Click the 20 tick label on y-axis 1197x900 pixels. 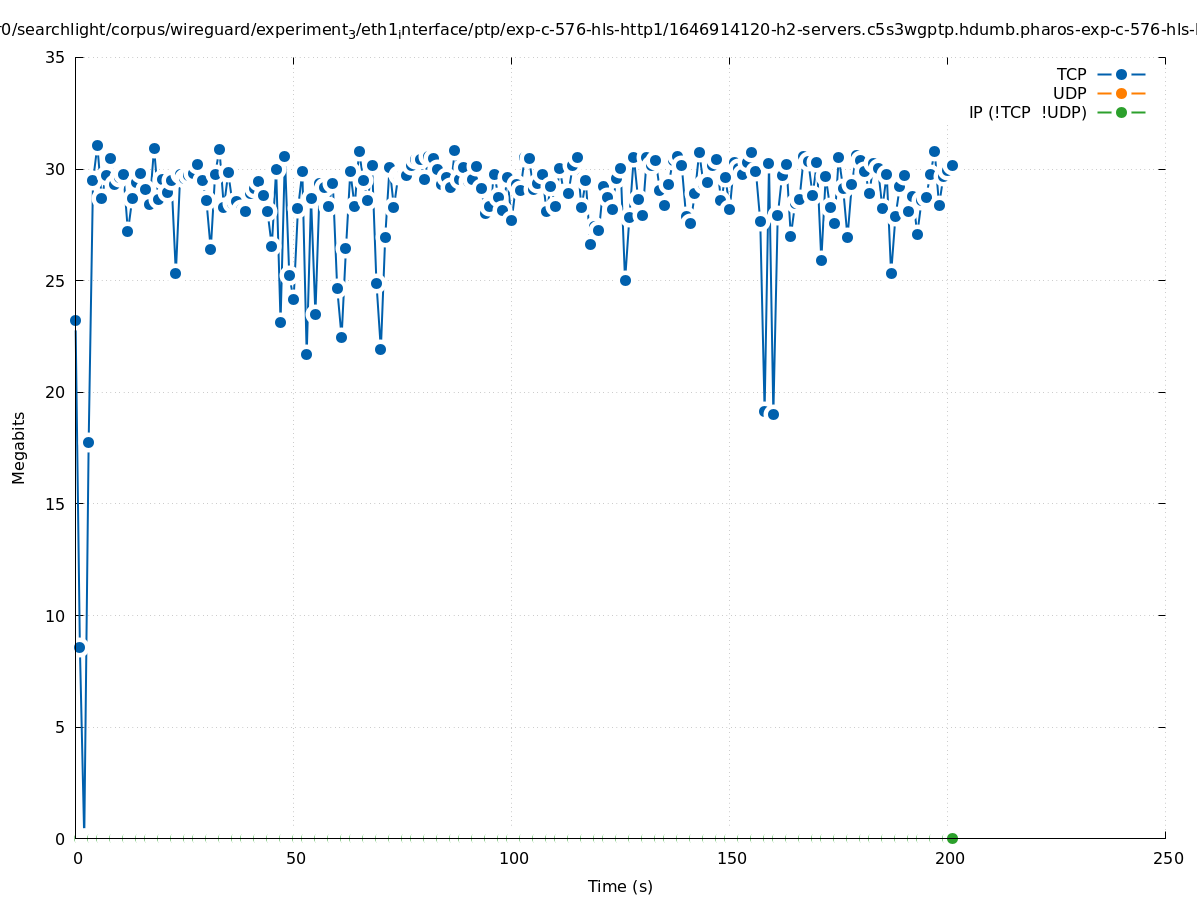[x=56, y=392]
